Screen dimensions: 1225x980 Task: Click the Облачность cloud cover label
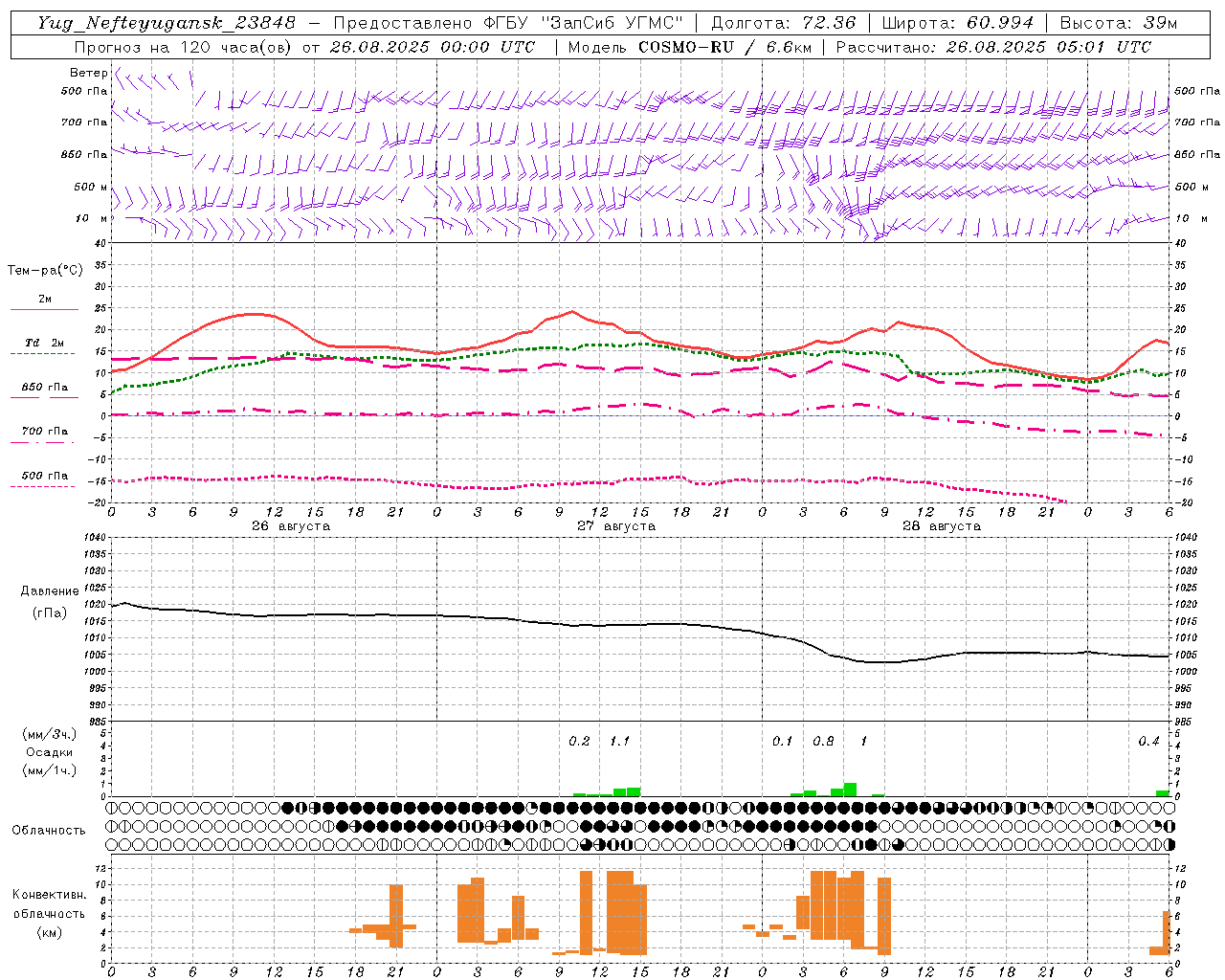pos(49,831)
